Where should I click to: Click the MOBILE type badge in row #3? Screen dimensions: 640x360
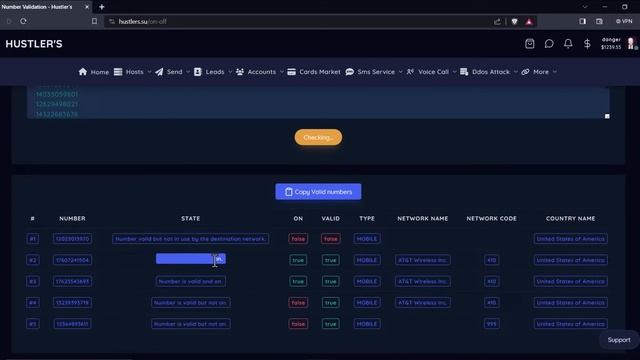point(367,281)
